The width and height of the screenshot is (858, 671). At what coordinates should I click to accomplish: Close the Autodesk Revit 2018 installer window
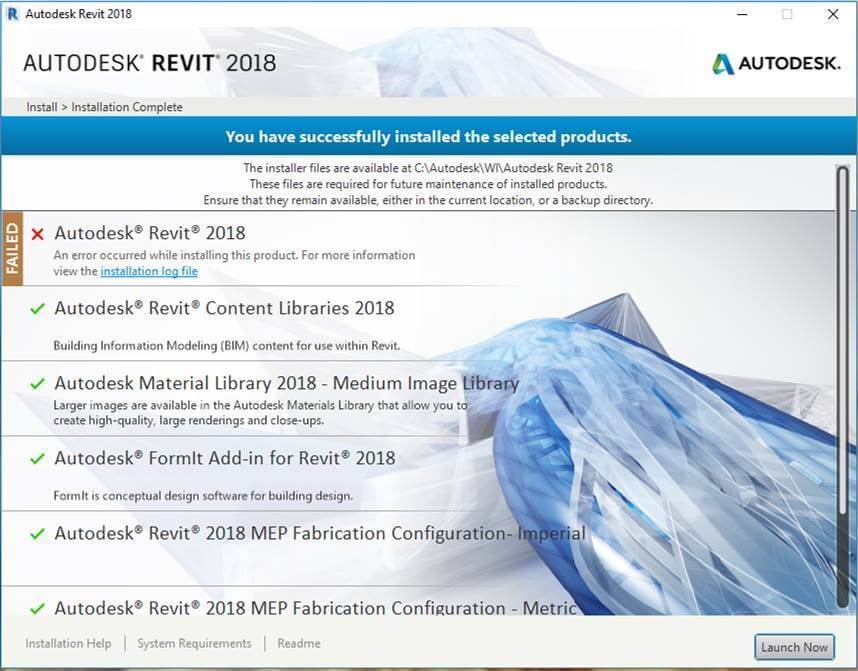[x=833, y=14]
